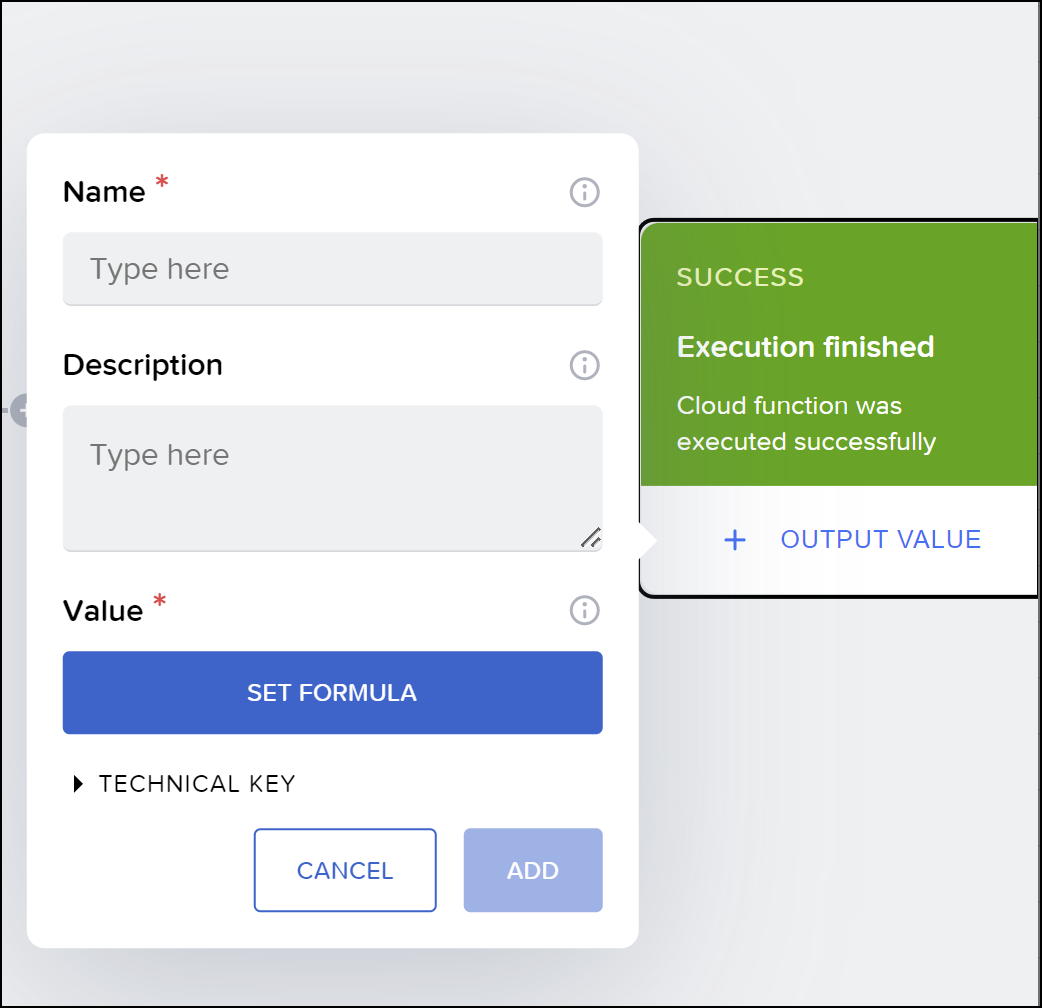The height and width of the screenshot is (1008, 1042).
Task: Click the partially hidden plus icon at left edge
Action: [x=18, y=410]
